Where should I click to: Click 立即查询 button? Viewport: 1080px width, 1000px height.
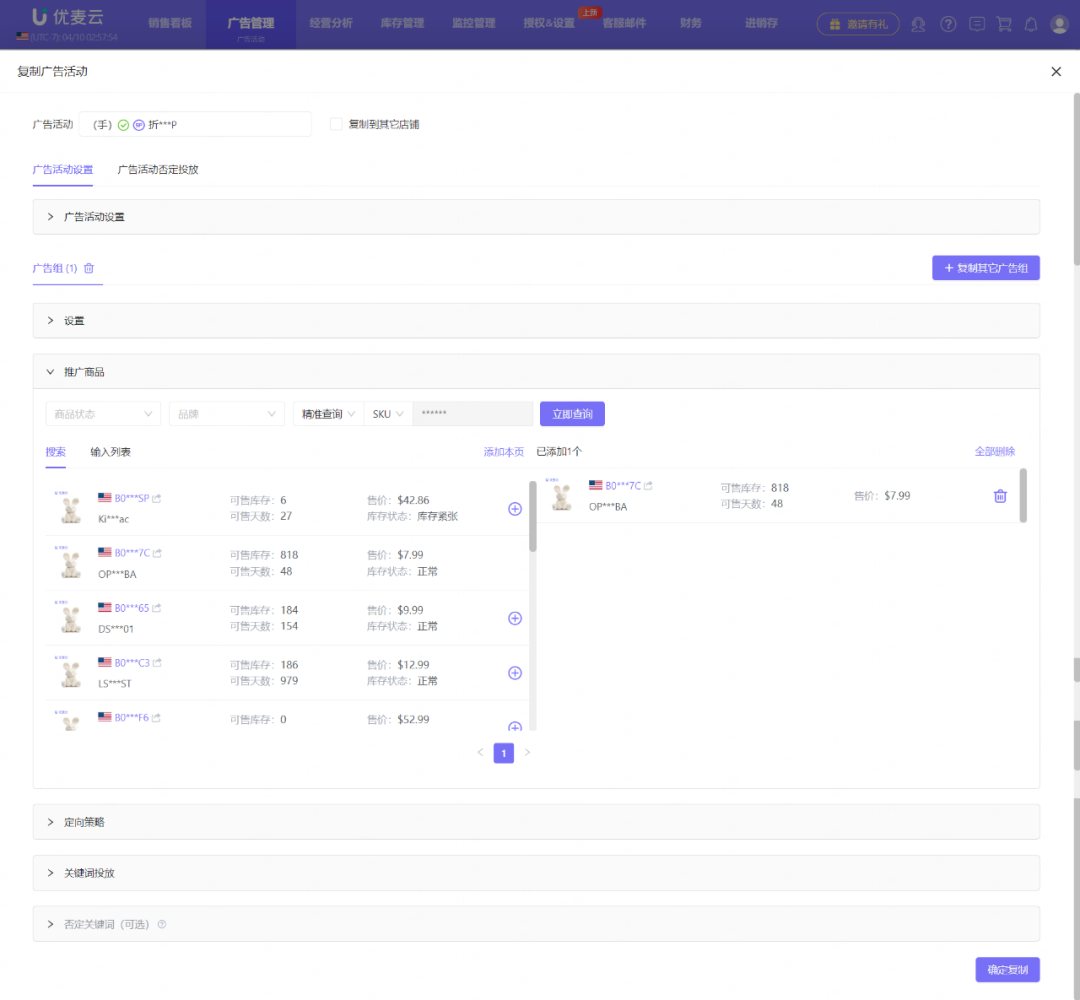pos(572,414)
